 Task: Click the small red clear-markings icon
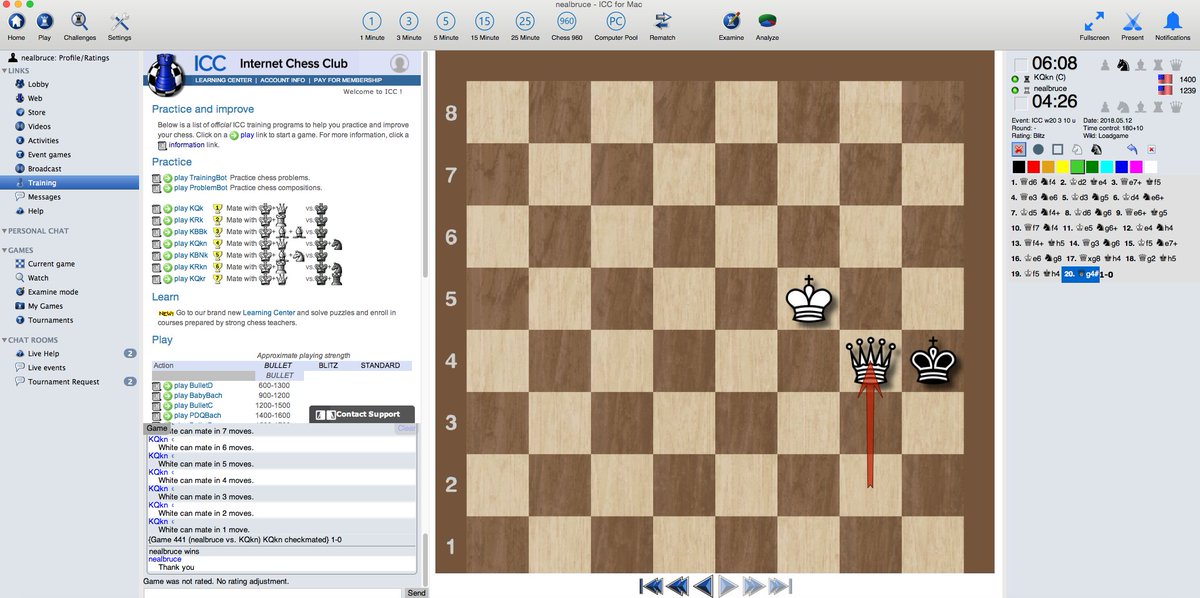click(1152, 149)
